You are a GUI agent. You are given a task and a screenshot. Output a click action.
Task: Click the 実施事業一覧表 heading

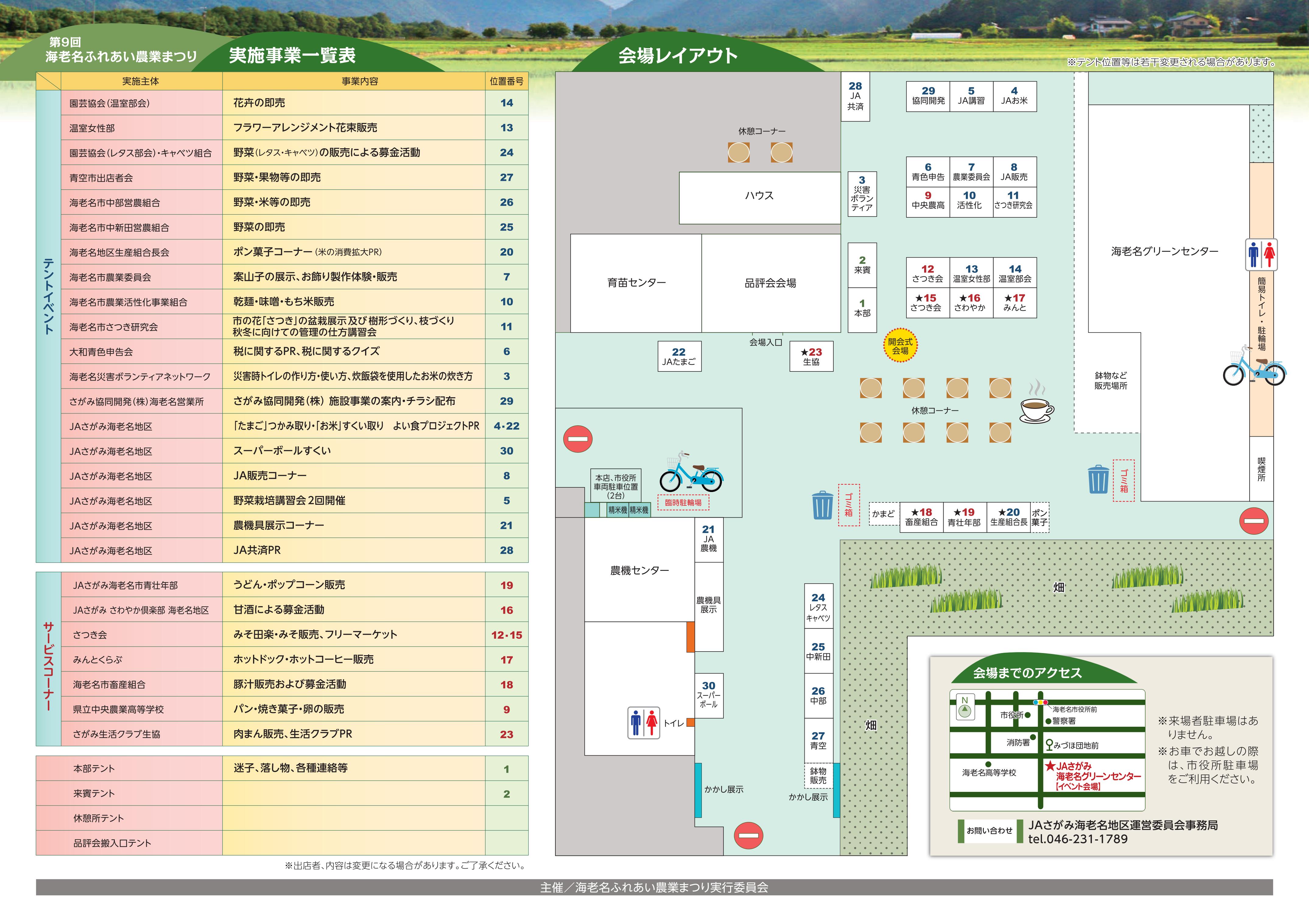pos(292,55)
